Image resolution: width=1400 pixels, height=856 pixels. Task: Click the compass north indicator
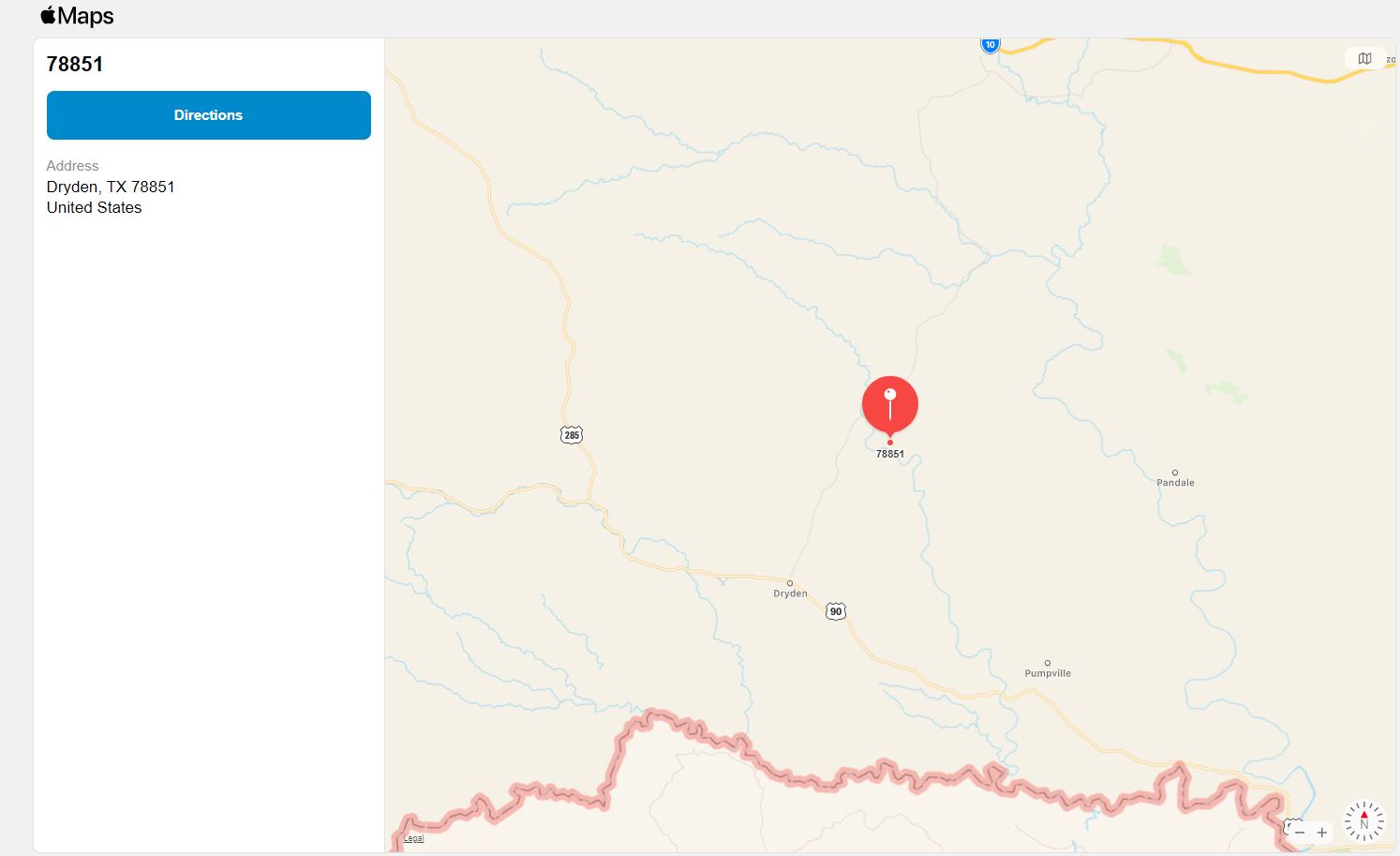1363,820
